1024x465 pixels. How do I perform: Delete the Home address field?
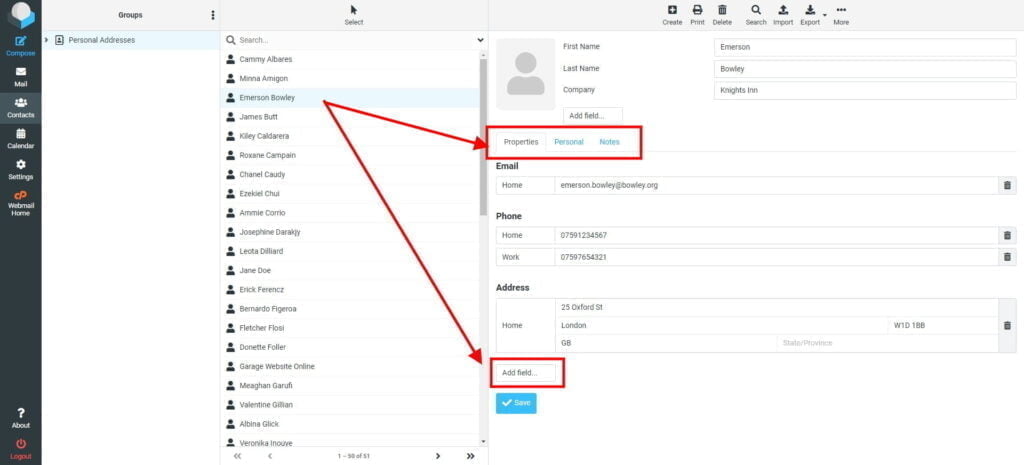click(1007, 325)
